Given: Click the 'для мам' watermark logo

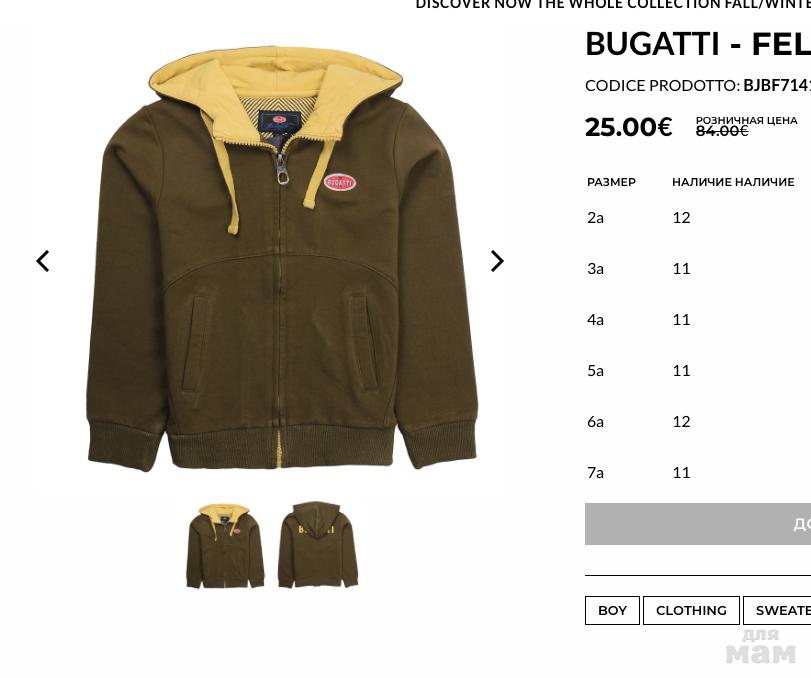Looking at the screenshot, I should tap(761, 646).
